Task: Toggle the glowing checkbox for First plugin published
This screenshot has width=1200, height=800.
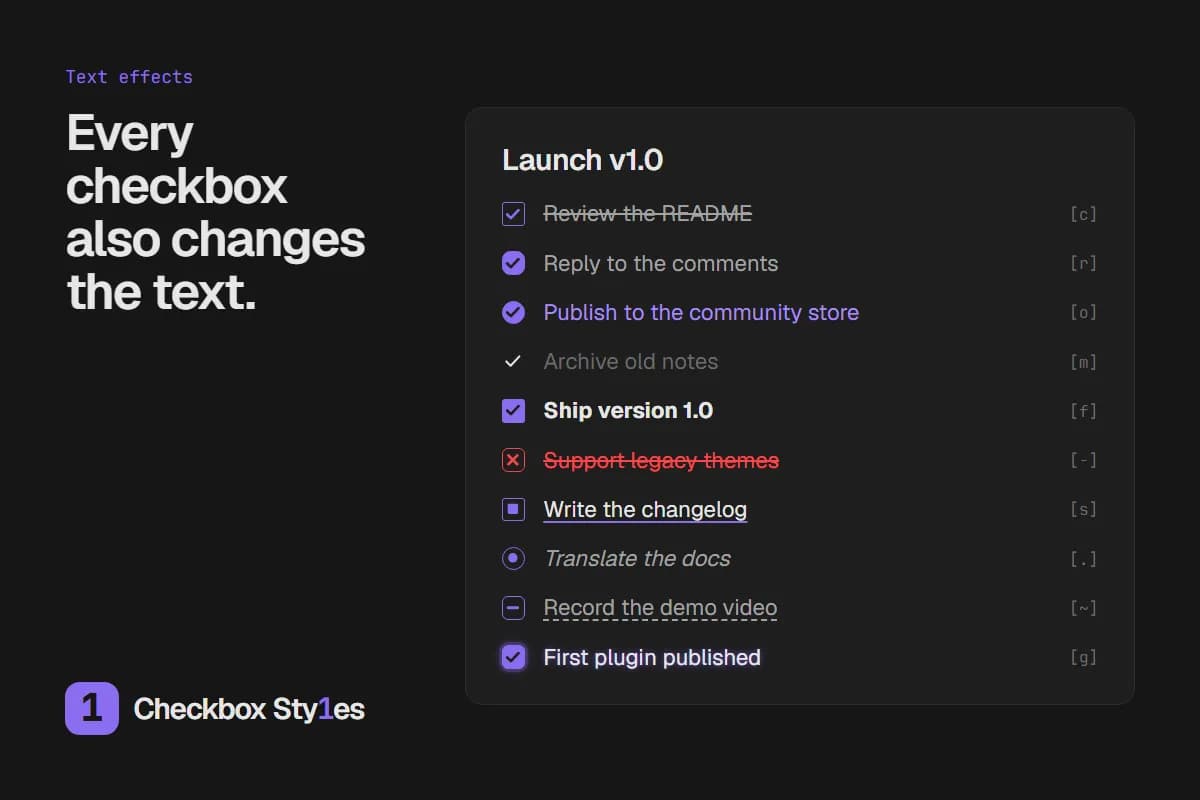Action: tap(513, 657)
